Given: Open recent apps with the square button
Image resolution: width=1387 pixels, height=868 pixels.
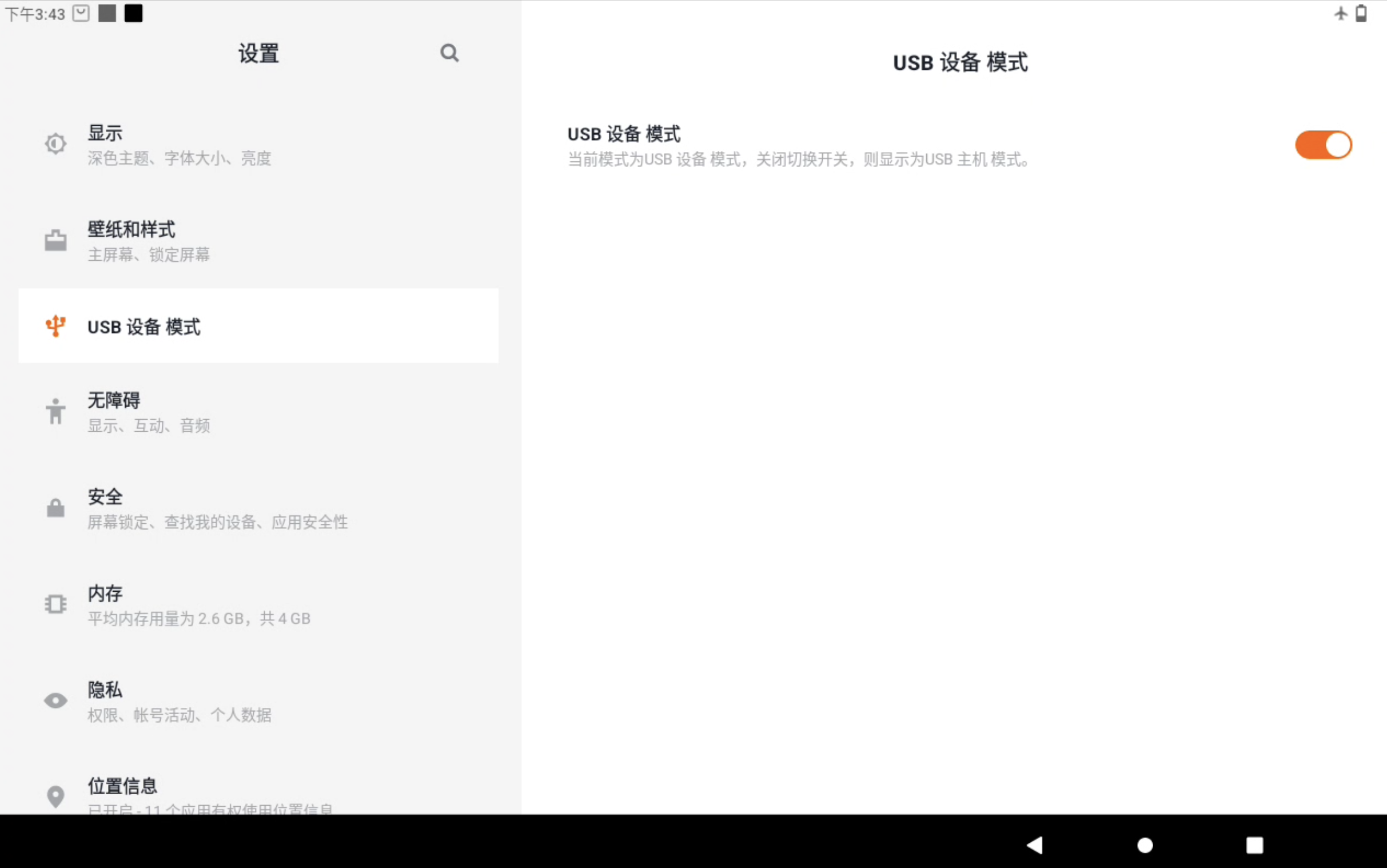Looking at the screenshot, I should [x=1254, y=845].
